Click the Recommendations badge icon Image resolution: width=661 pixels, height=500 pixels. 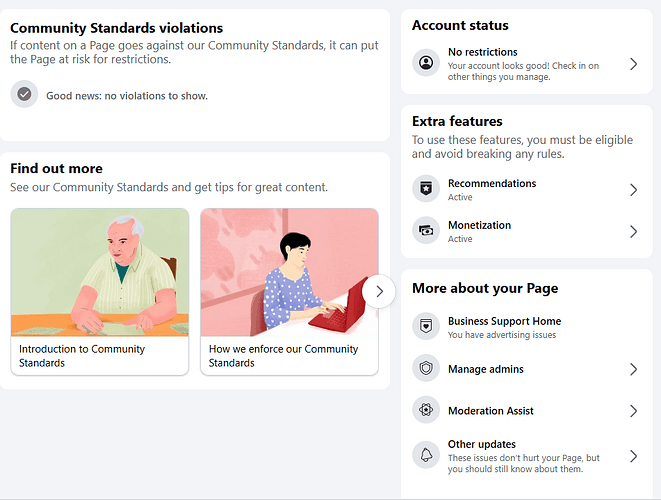[426, 188]
